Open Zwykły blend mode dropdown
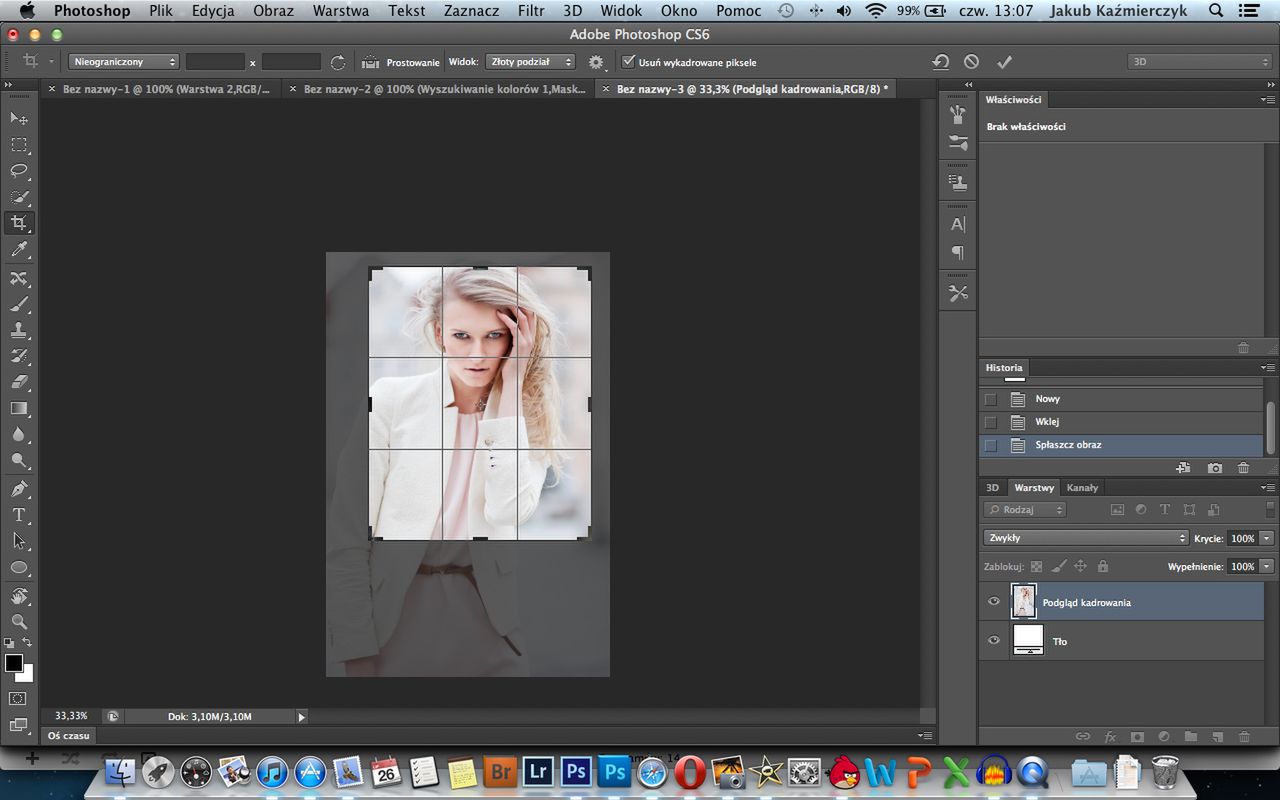This screenshot has width=1280, height=800. click(x=1086, y=538)
